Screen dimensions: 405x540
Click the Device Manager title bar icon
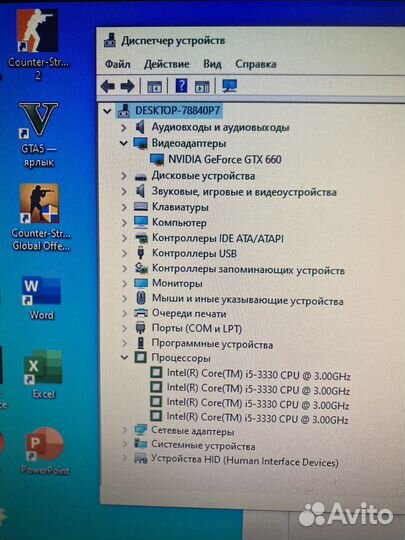coord(110,40)
